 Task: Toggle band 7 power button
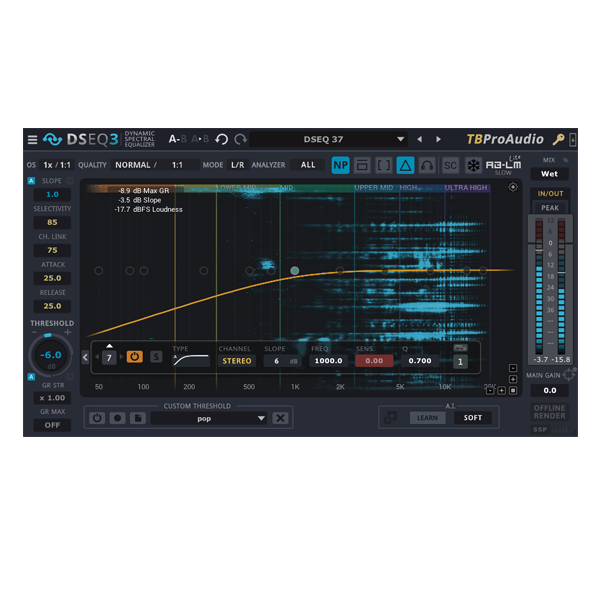135,357
